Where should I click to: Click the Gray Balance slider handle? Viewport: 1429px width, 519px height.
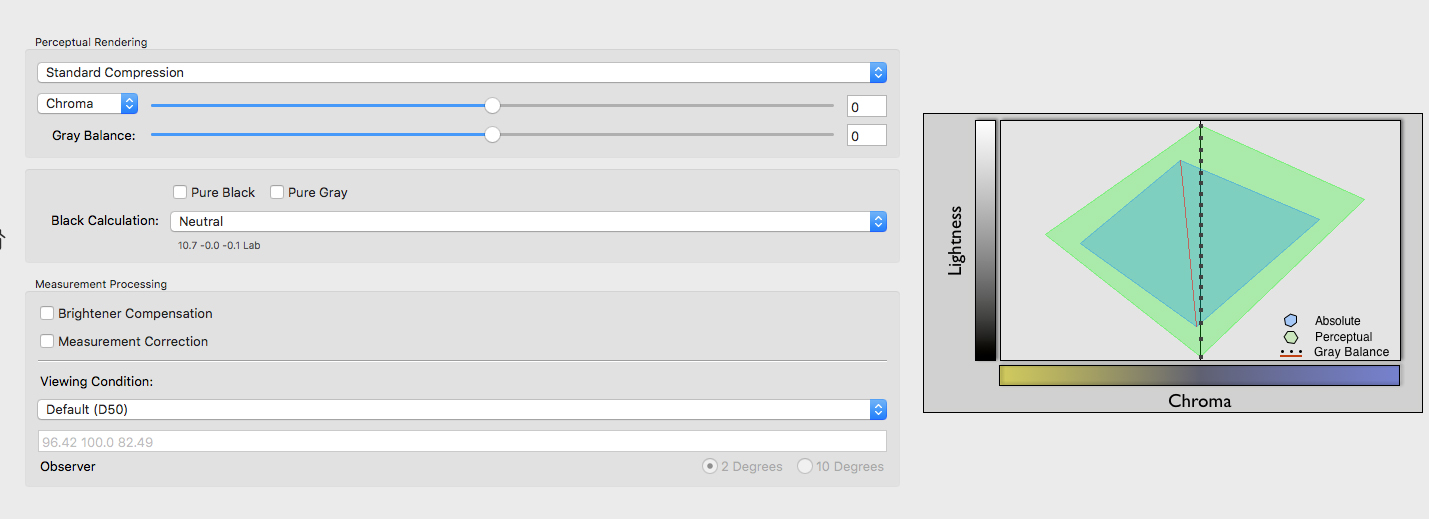[492, 135]
